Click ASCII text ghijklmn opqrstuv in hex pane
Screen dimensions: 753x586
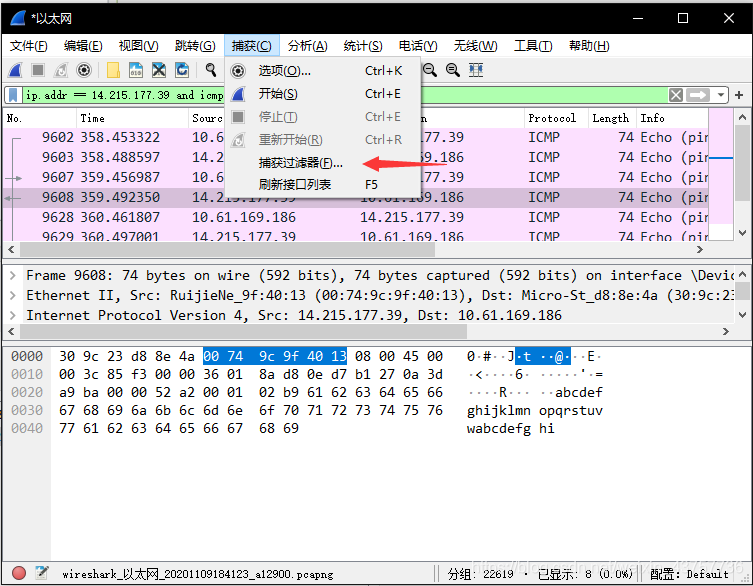click(534, 411)
